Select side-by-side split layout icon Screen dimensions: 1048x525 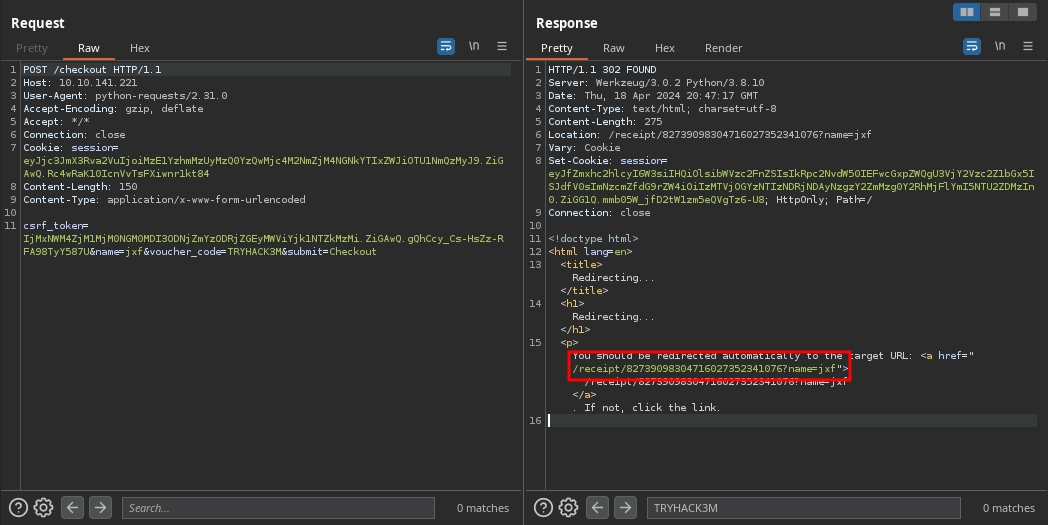(x=966, y=12)
